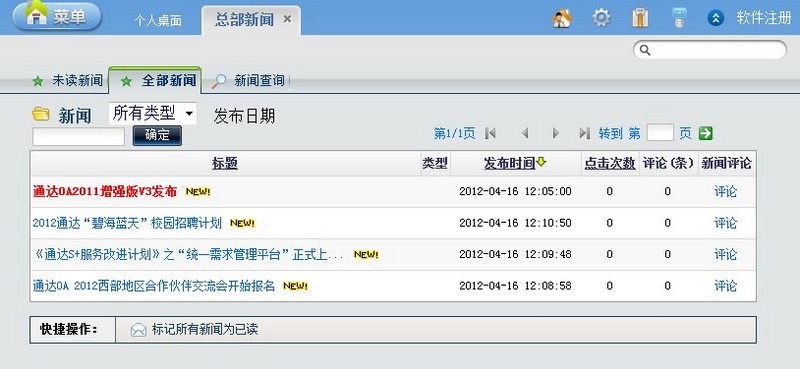Click the blue key-shaped icon in toolbar
This screenshot has height=369, width=800.
(x=679, y=18)
